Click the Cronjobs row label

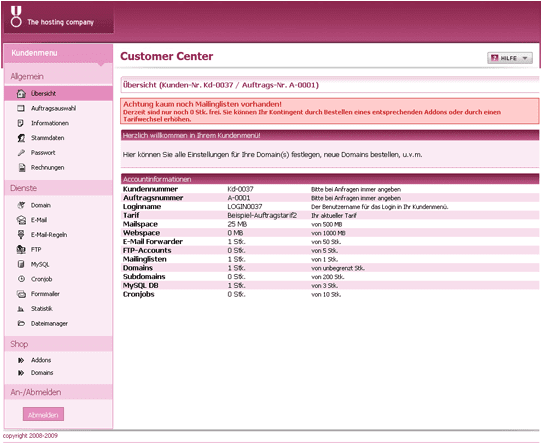click(139, 294)
